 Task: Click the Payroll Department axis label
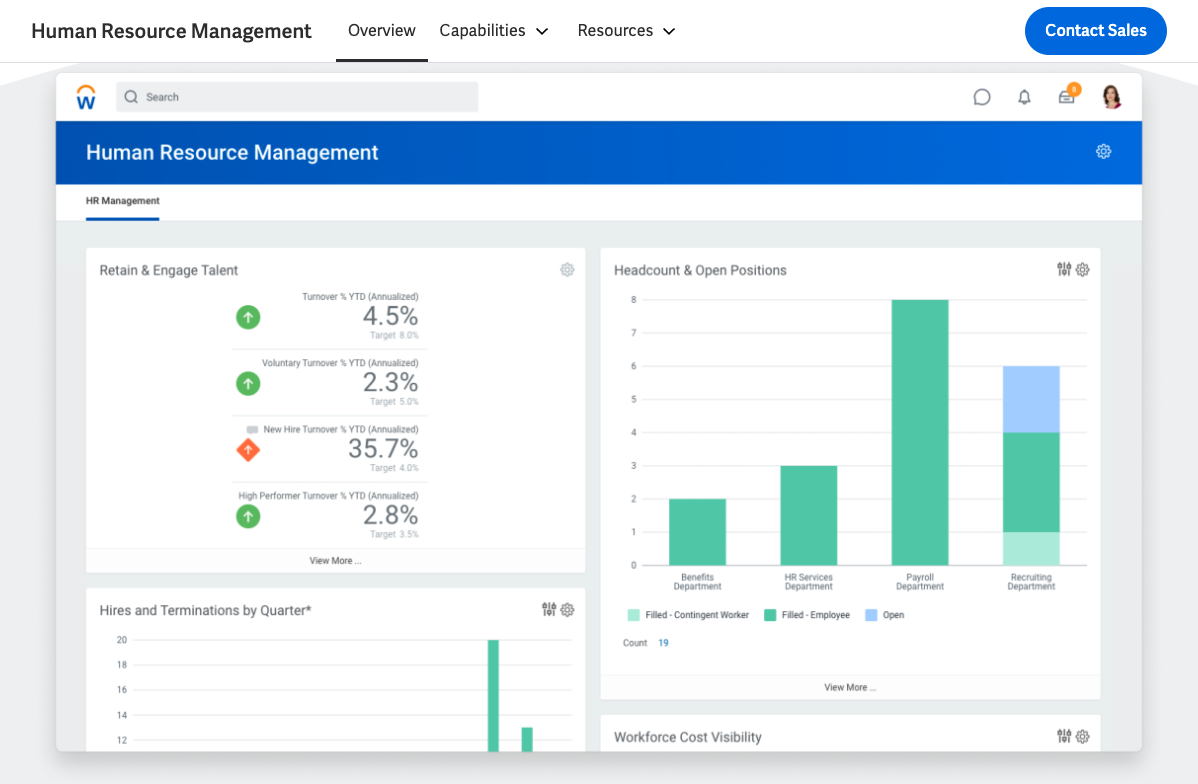(x=920, y=582)
